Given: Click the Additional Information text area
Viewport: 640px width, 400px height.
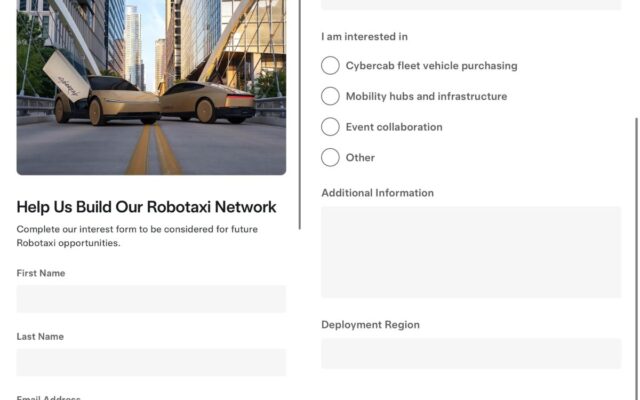Looking at the screenshot, I should coord(471,252).
